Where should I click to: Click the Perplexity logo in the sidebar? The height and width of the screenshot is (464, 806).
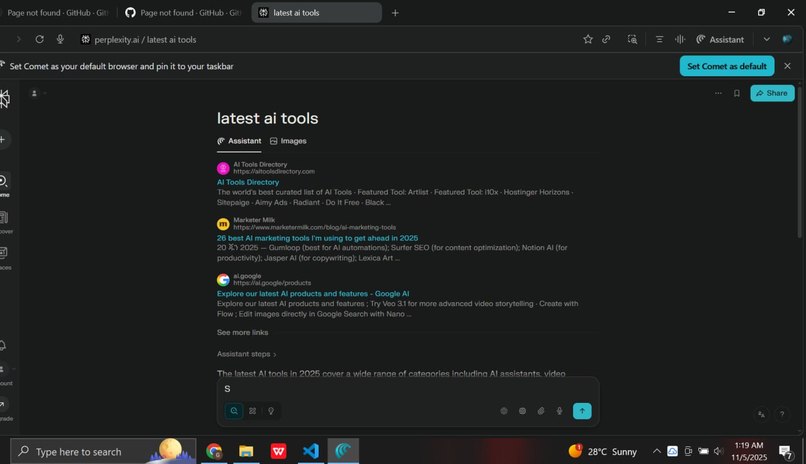4,99
